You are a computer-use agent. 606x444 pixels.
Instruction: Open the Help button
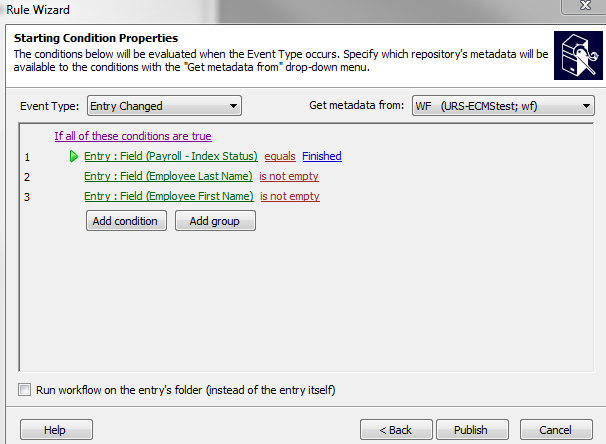tap(56, 430)
